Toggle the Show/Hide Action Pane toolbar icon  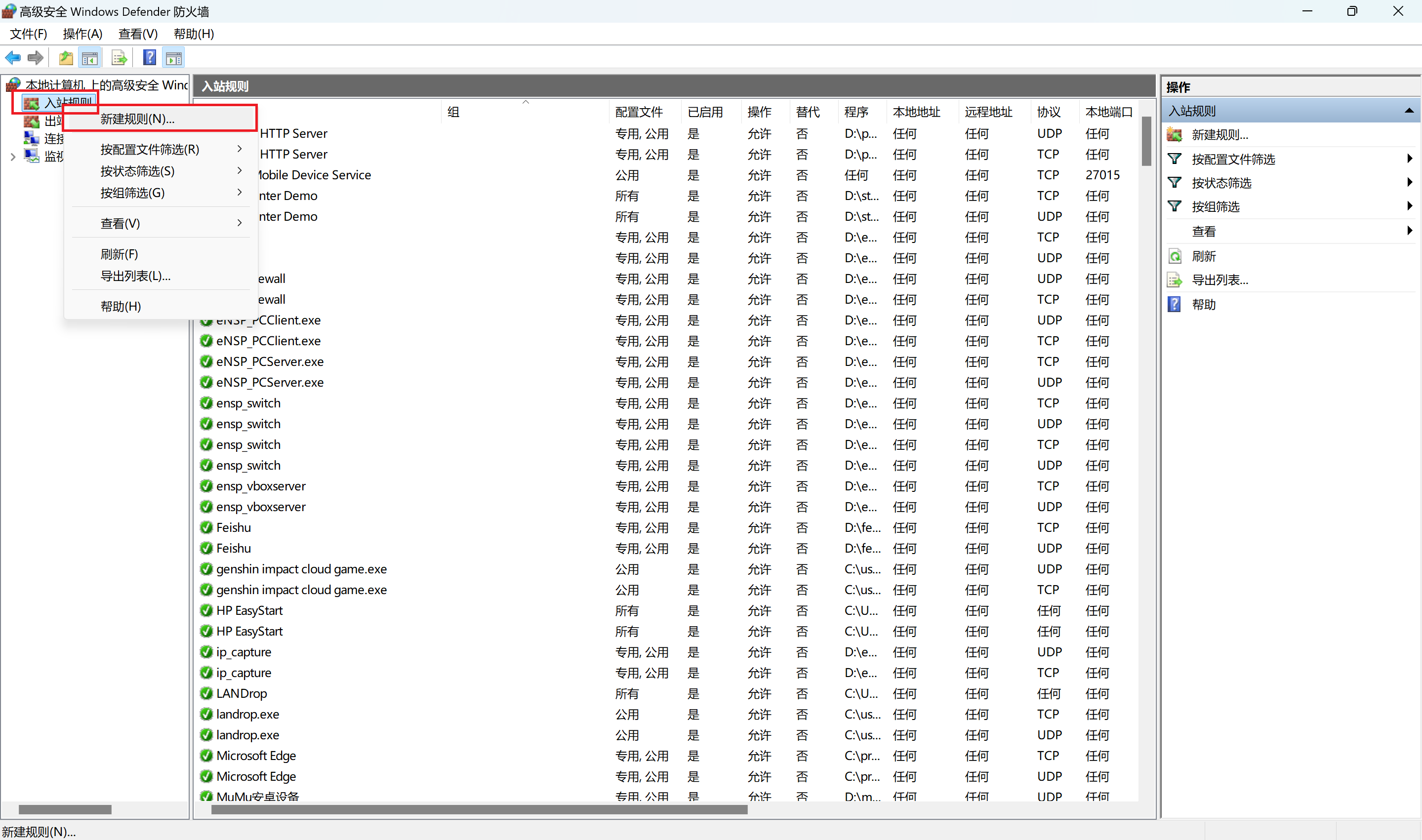(174, 58)
